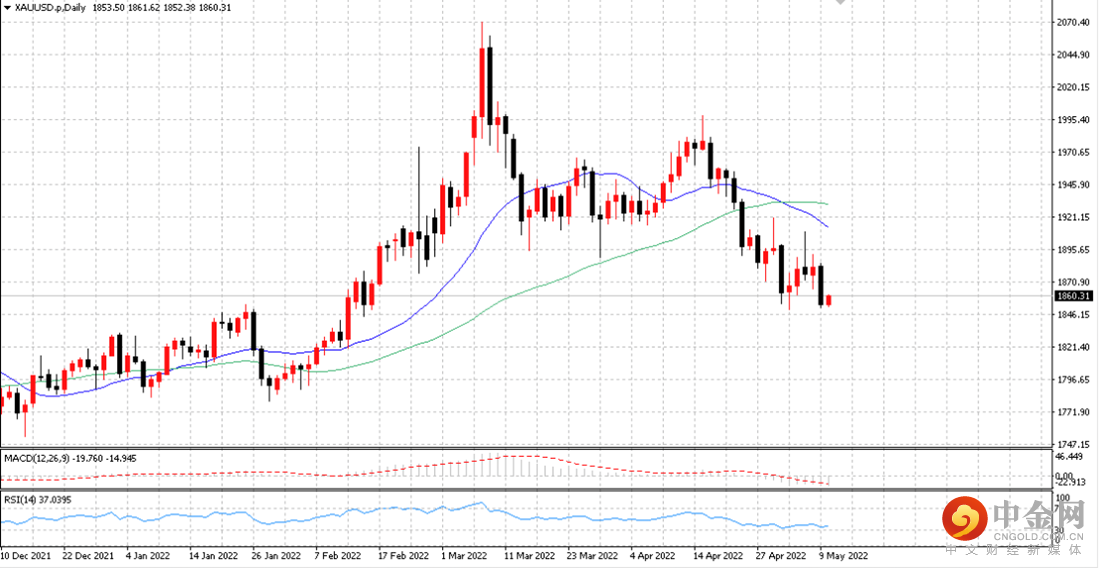
Task: Click the 14 Apr 2022 date label
Action: pos(716,555)
